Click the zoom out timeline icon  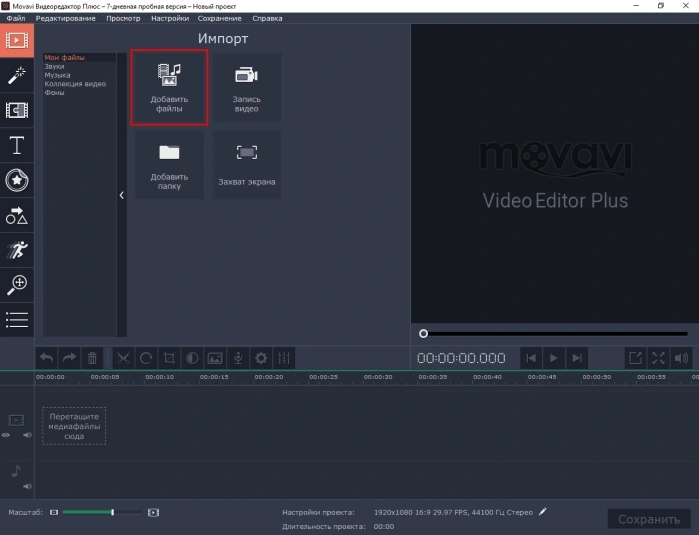point(54,513)
